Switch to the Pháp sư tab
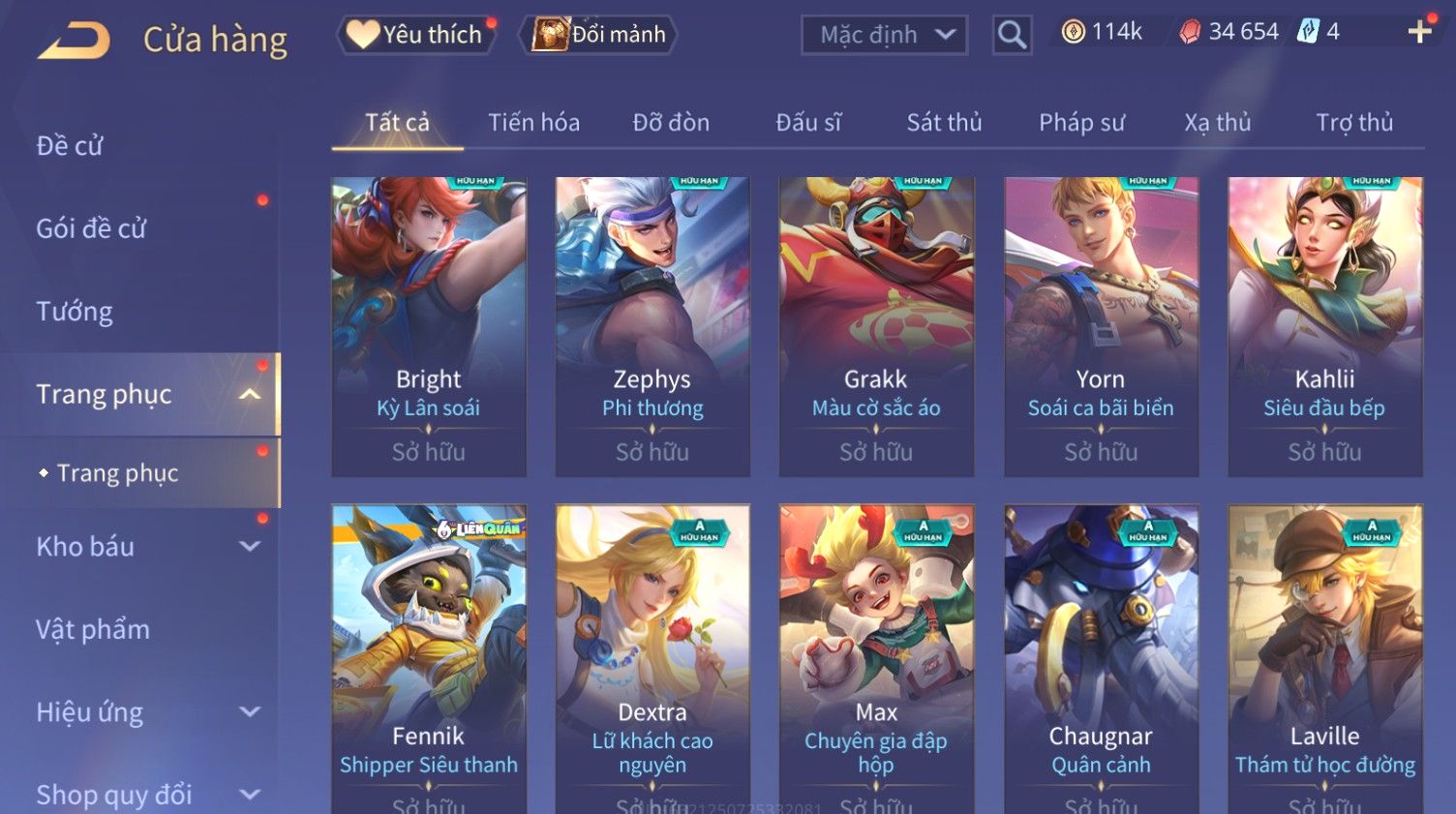The height and width of the screenshot is (814, 1456). click(1081, 123)
